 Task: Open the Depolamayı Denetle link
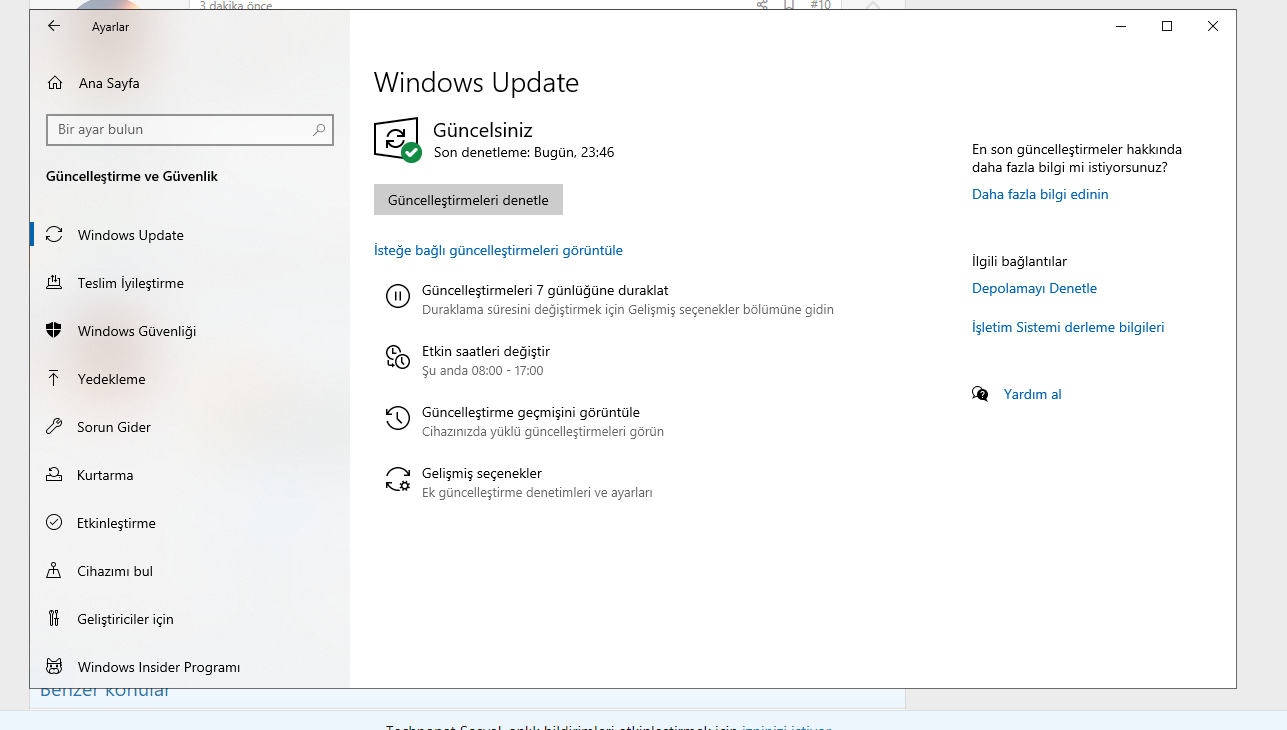[x=1034, y=288]
